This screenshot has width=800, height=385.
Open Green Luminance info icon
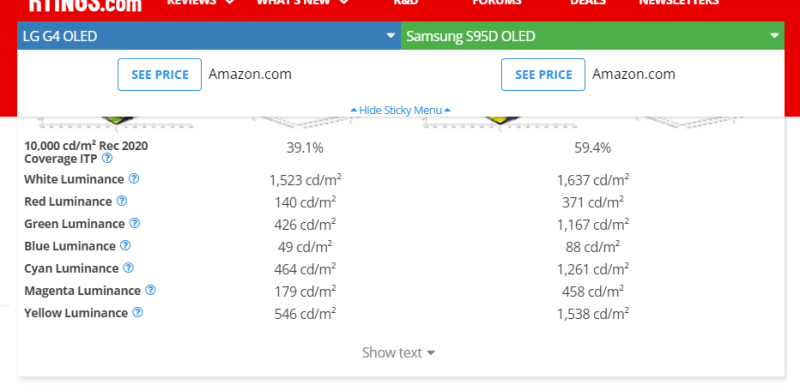(x=134, y=223)
